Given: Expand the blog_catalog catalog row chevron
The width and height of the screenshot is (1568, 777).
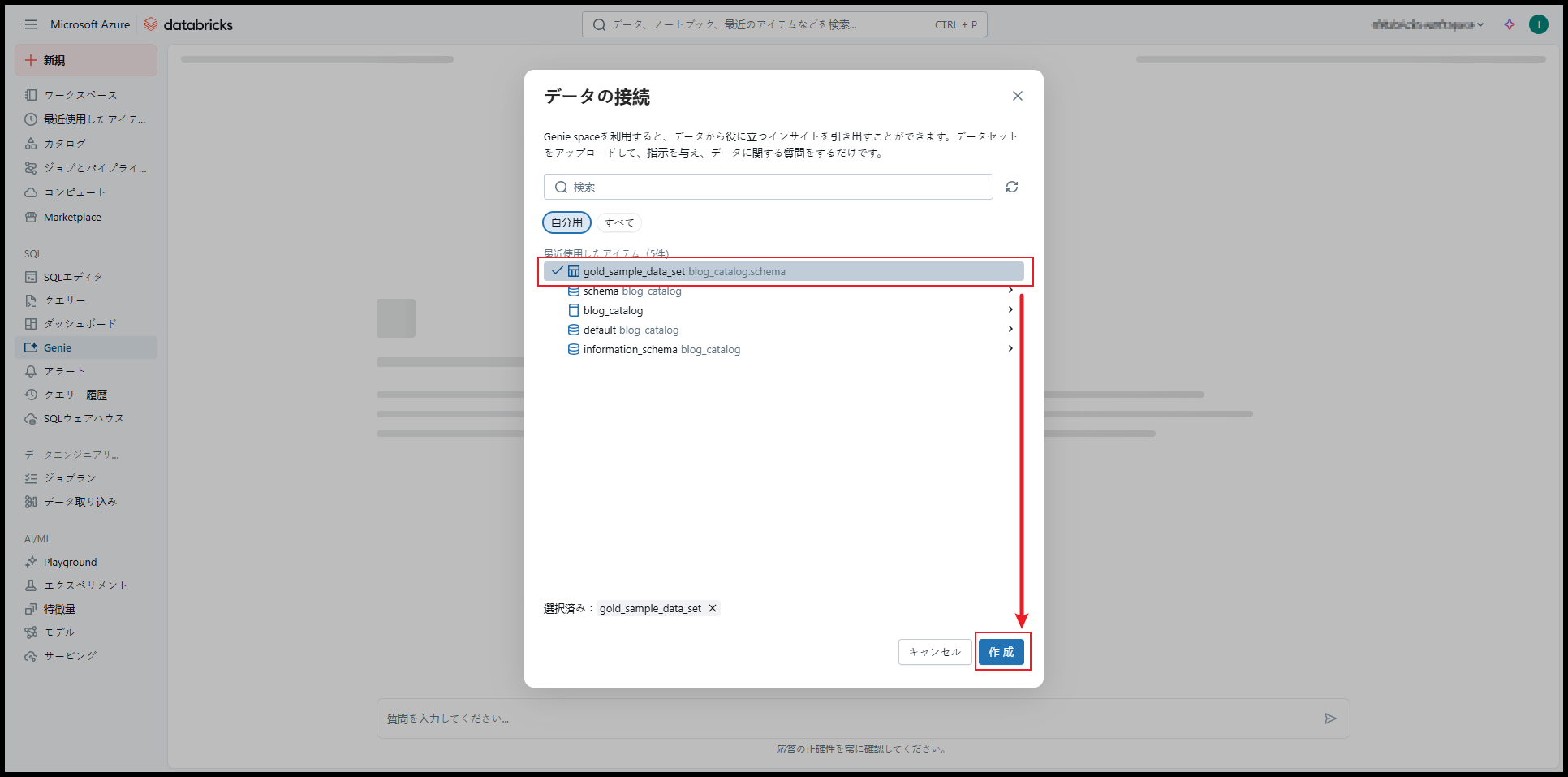Looking at the screenshot, I should point(1010,309).
